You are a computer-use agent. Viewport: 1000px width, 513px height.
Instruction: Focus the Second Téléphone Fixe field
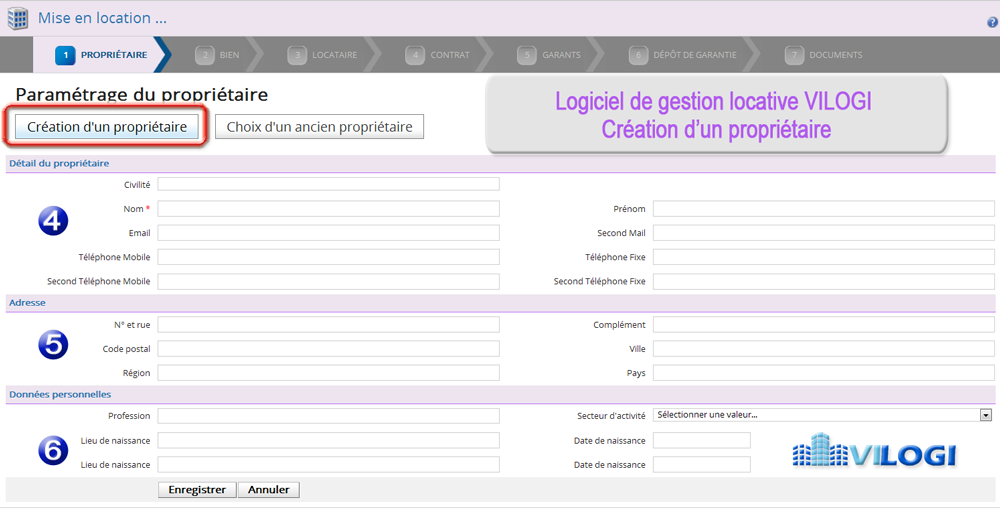coord(823,281)
